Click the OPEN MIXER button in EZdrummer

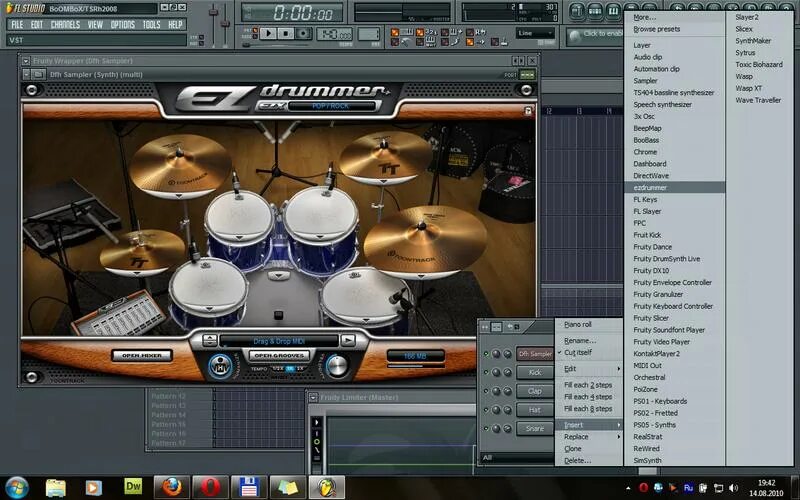coord(142,355)
